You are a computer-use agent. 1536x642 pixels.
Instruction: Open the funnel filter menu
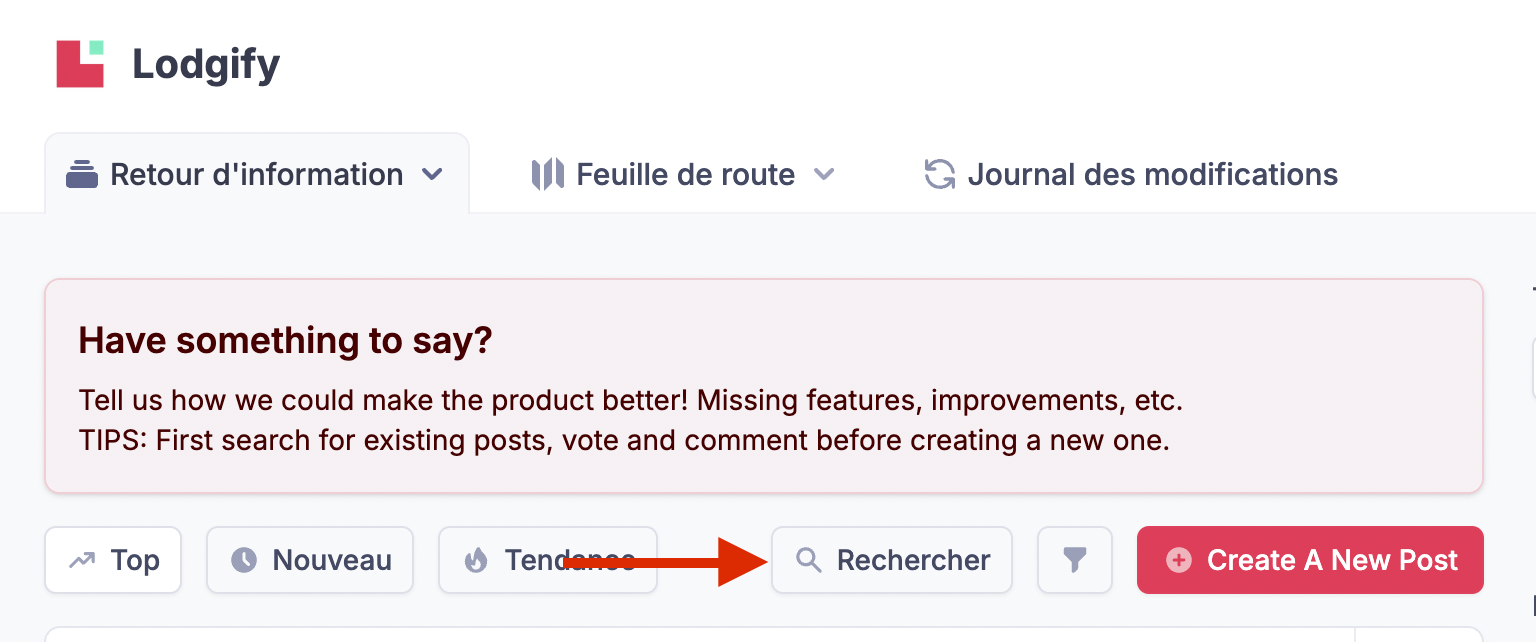tap(1074, 560)
